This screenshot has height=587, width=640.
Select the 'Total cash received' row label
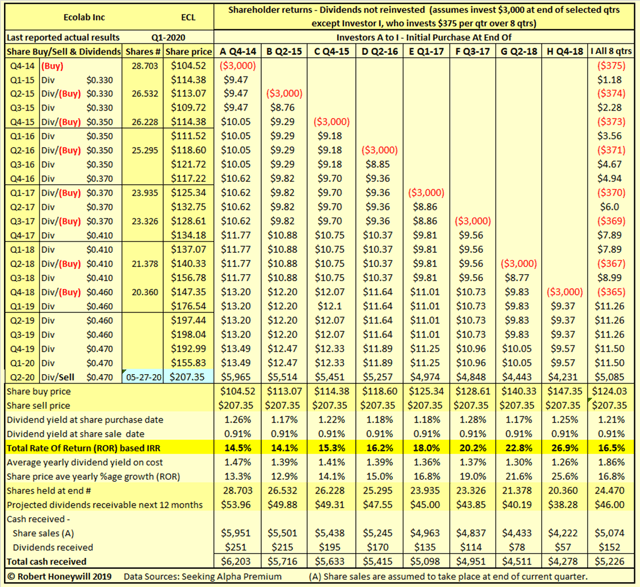coord(47,562)
